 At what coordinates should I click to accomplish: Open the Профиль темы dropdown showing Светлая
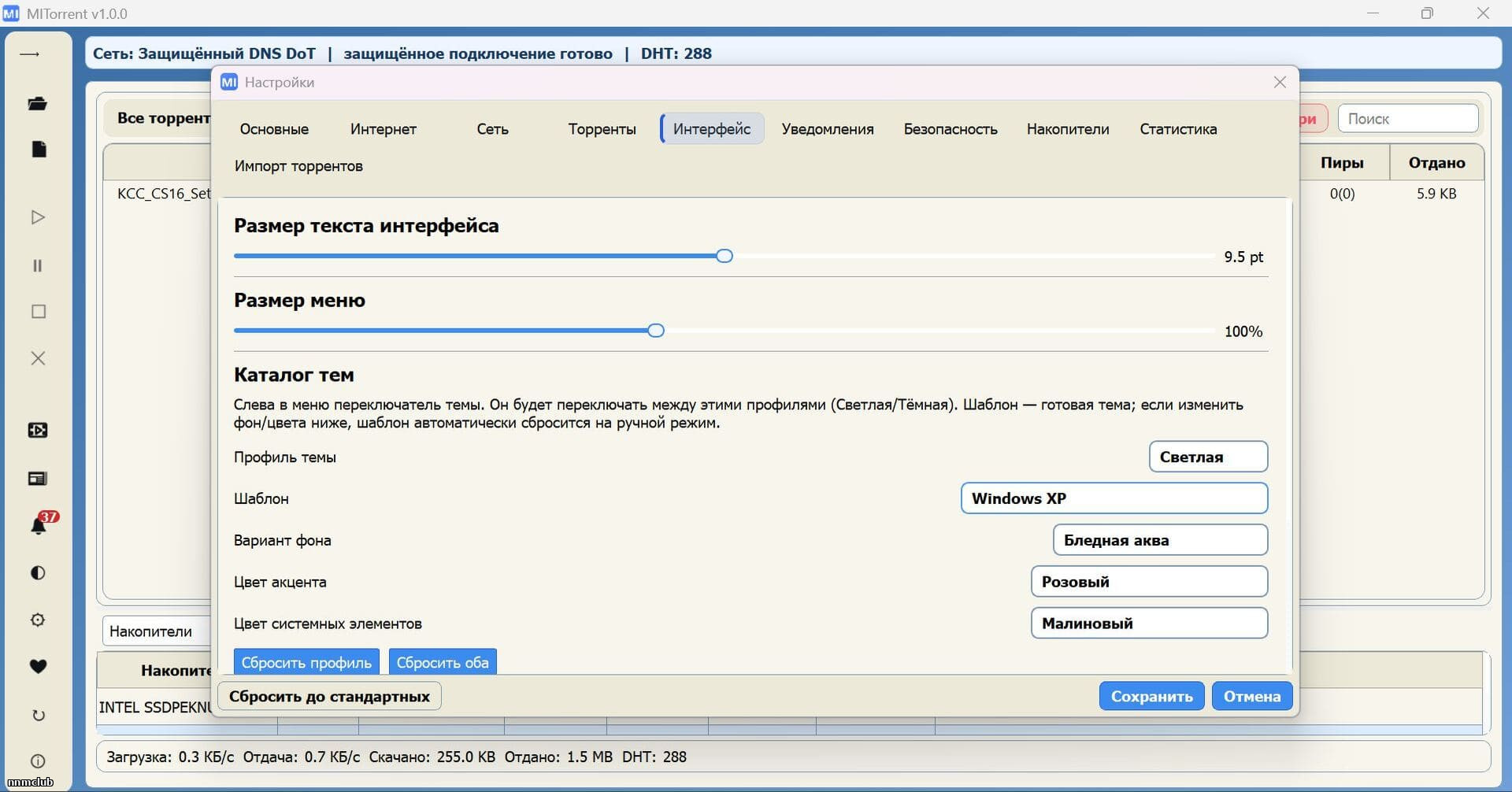point(1208,457)
